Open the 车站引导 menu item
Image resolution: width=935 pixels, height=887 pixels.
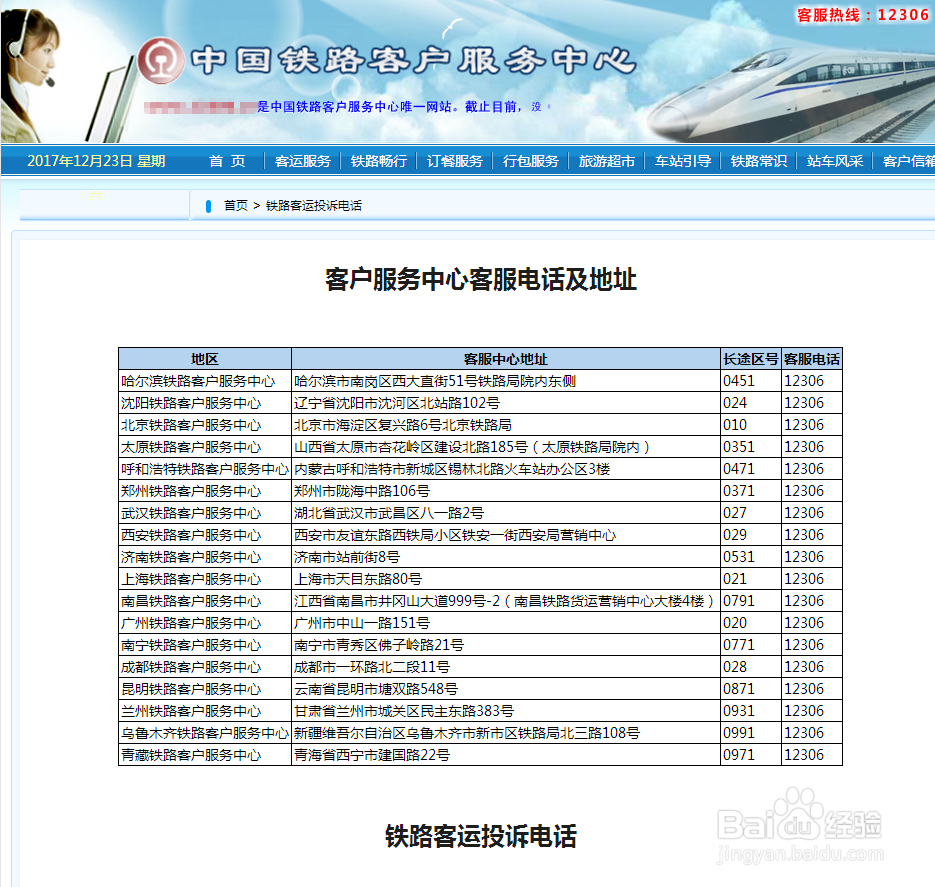683,161
